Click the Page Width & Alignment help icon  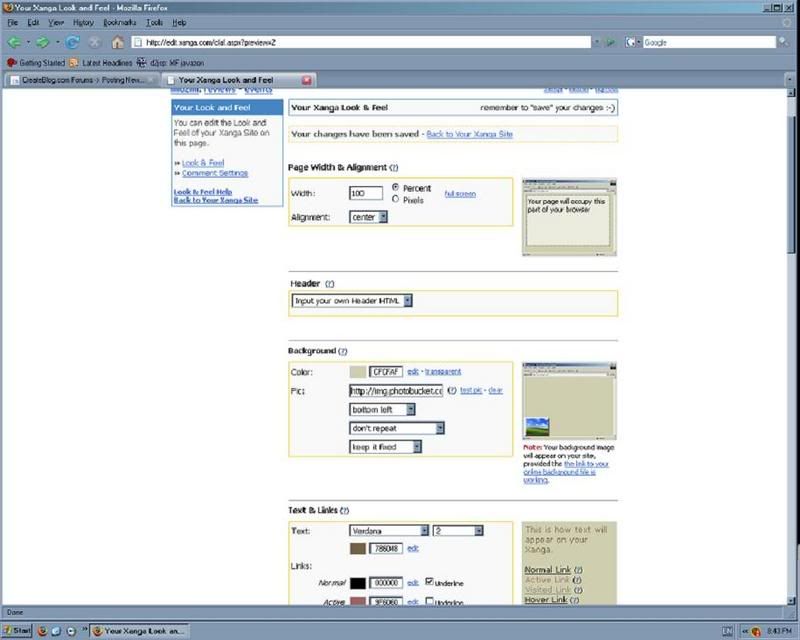coord(393,167)
